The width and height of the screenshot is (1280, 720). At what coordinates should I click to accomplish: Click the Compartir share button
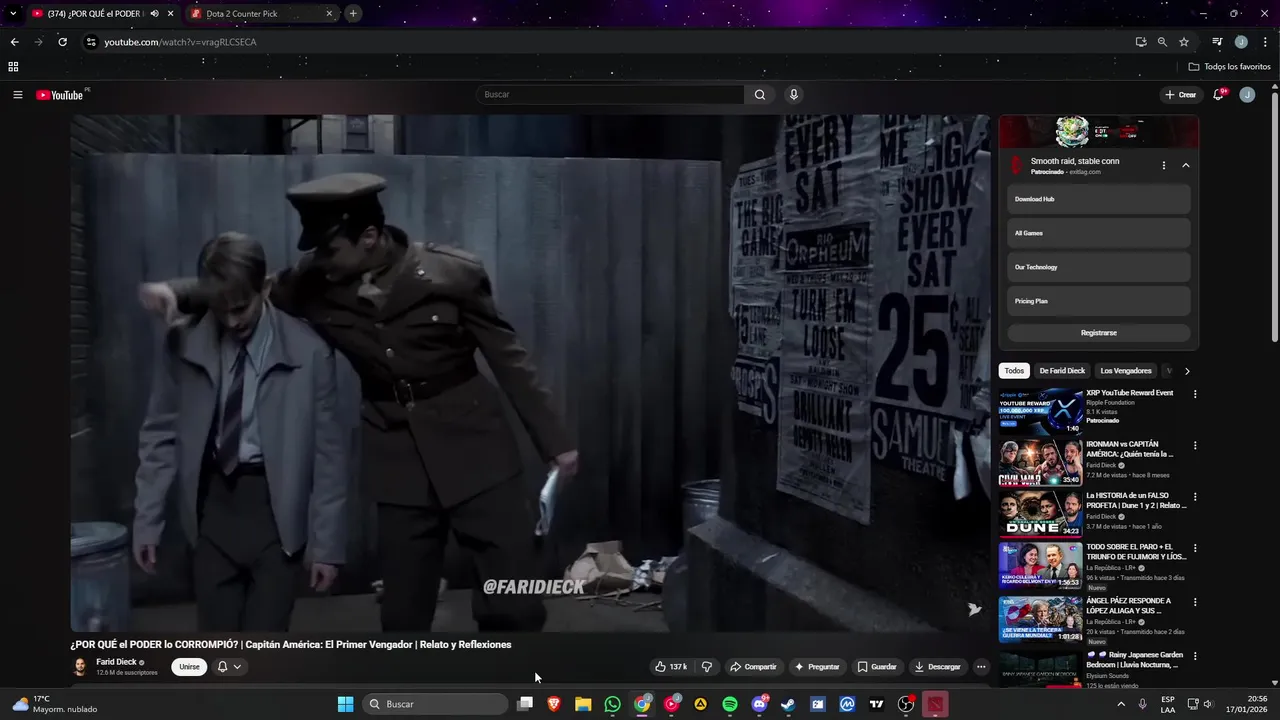(x=753, y=667)
